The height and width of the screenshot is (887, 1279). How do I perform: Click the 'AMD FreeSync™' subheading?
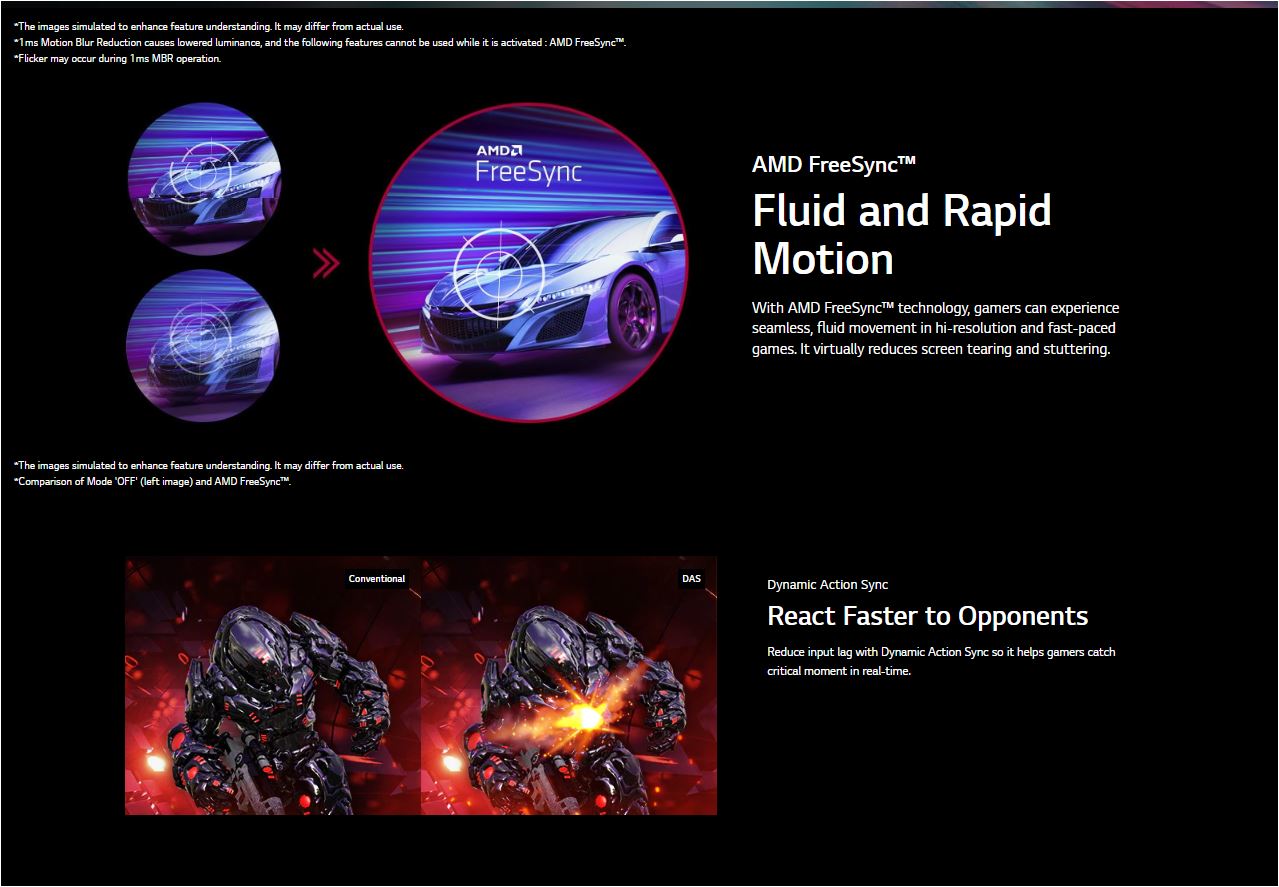pyautogui.click(x=834, y=165)
